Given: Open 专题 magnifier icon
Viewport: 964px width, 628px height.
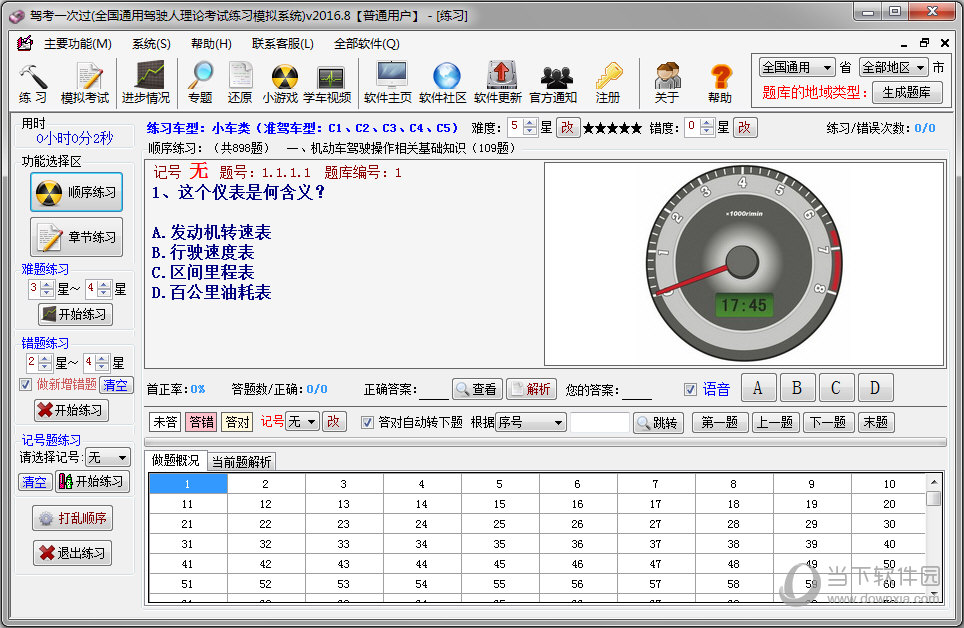Looking at the screenshot, I should pos(200,83).
